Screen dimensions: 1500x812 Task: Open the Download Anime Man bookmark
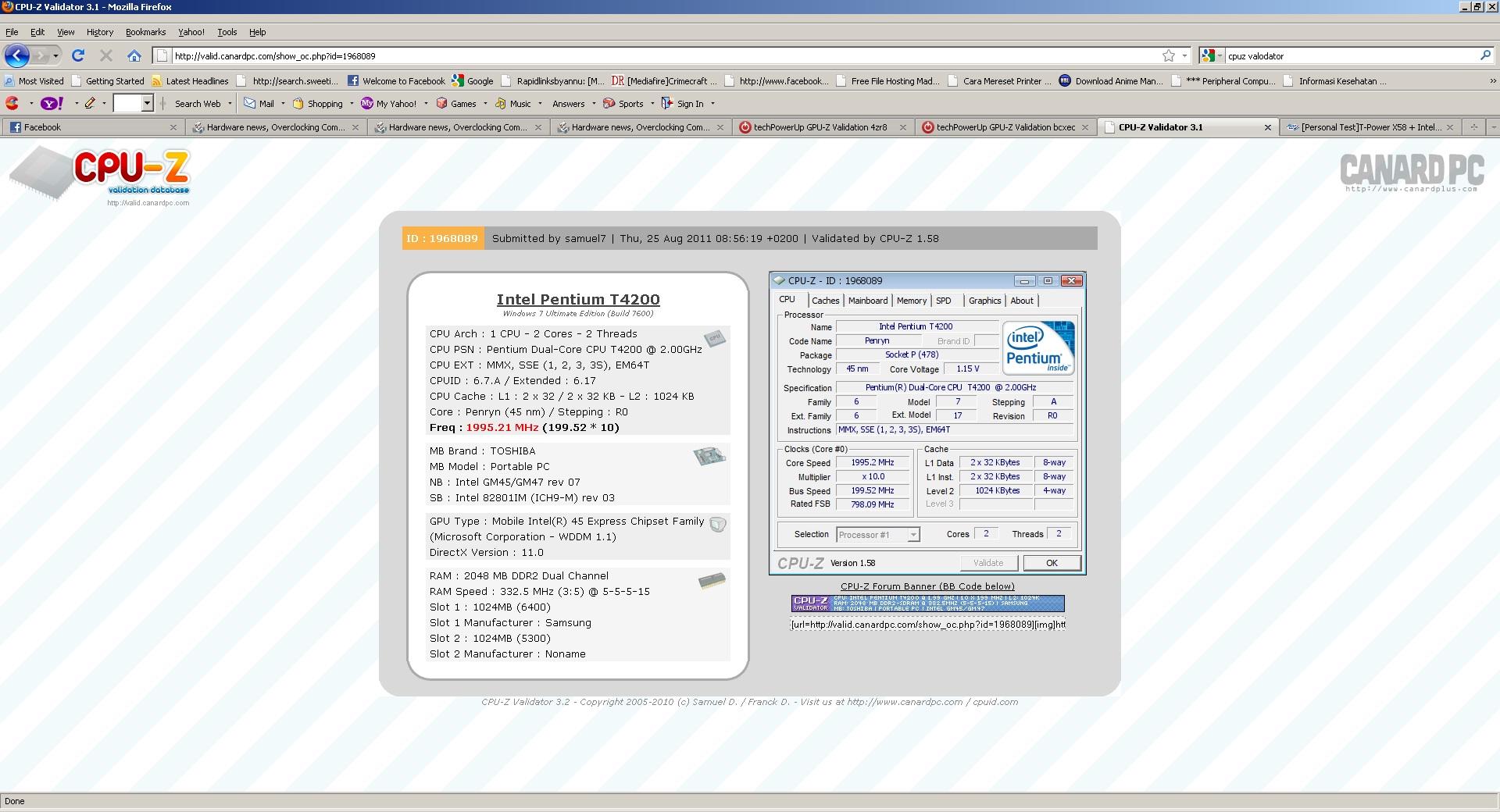click(1111, 80)
